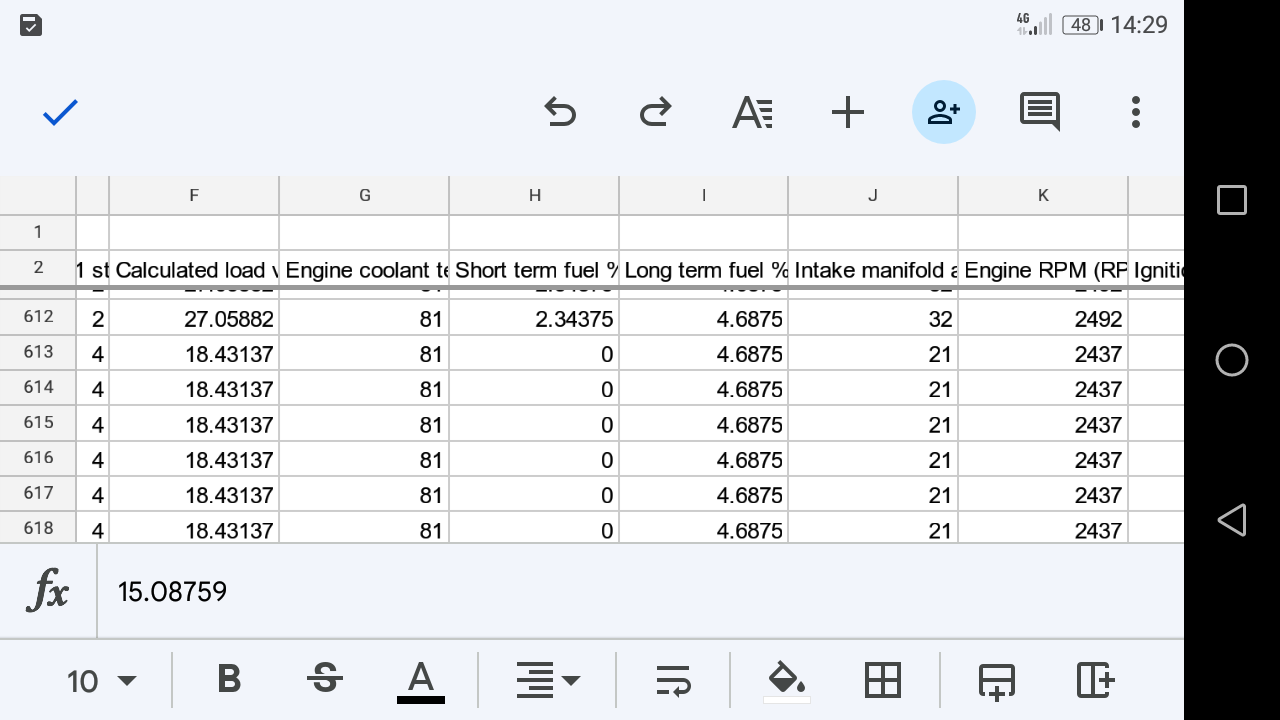
Task: Tap the formula bar showing 15.08759
Action: coord(640,592)
